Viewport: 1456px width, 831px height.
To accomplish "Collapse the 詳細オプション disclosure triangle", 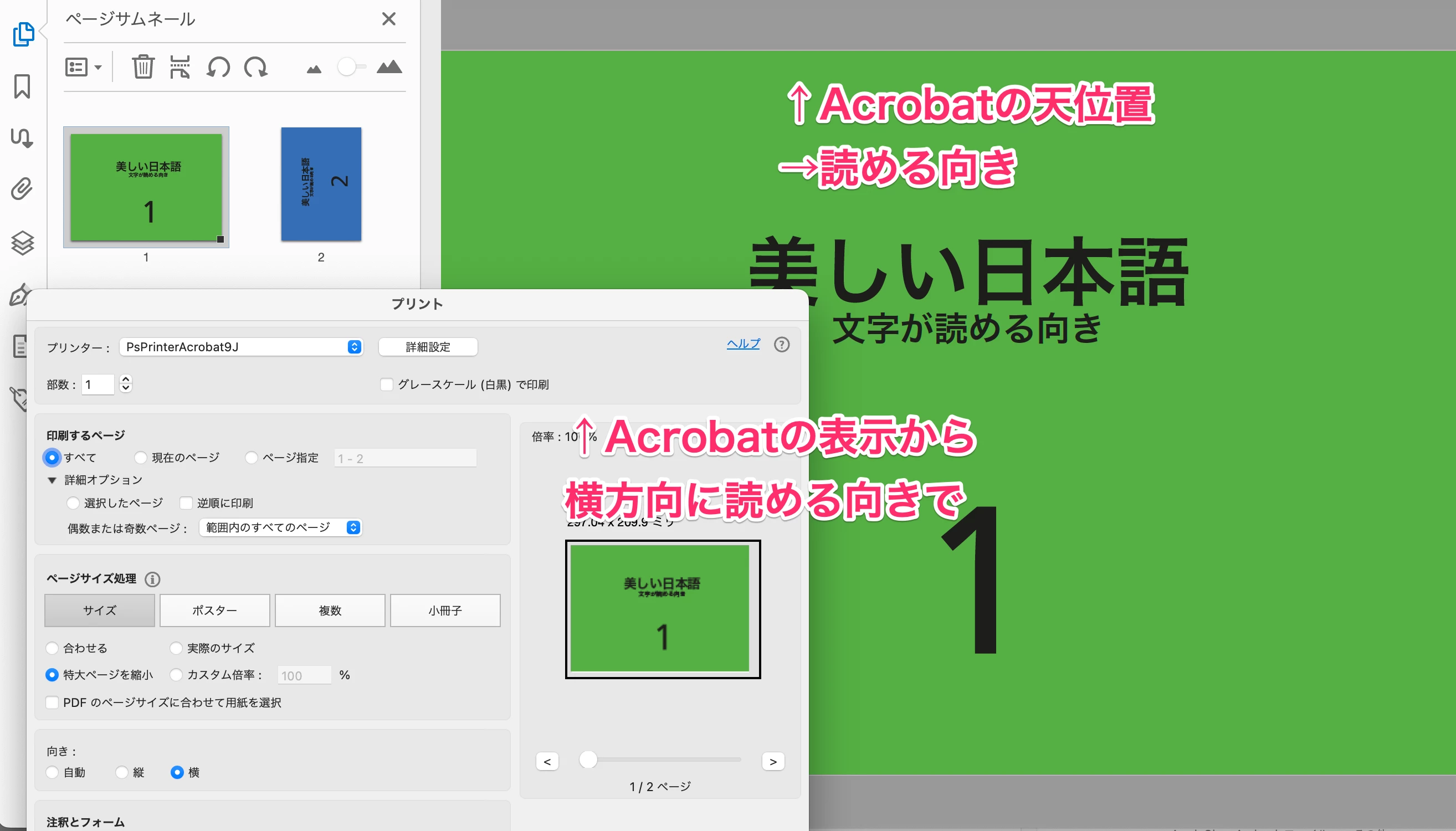I will pos(52,480).
